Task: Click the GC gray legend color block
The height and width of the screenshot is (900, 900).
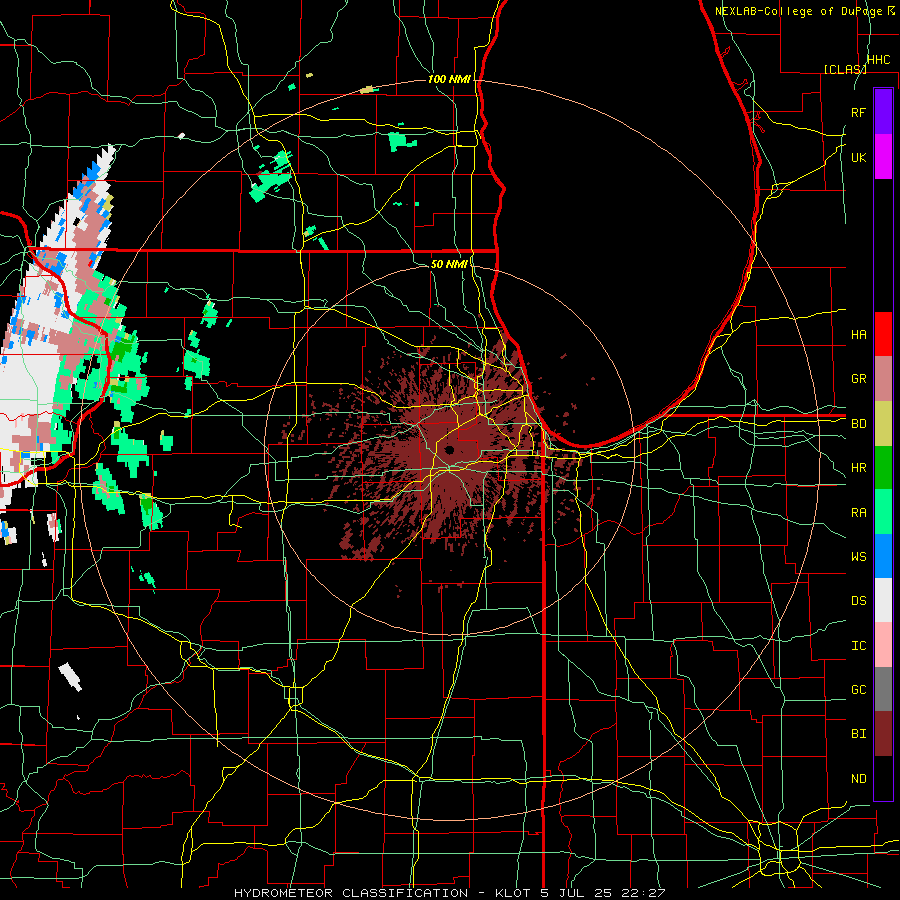Action: pyautogui.click(x=883, y=689)
